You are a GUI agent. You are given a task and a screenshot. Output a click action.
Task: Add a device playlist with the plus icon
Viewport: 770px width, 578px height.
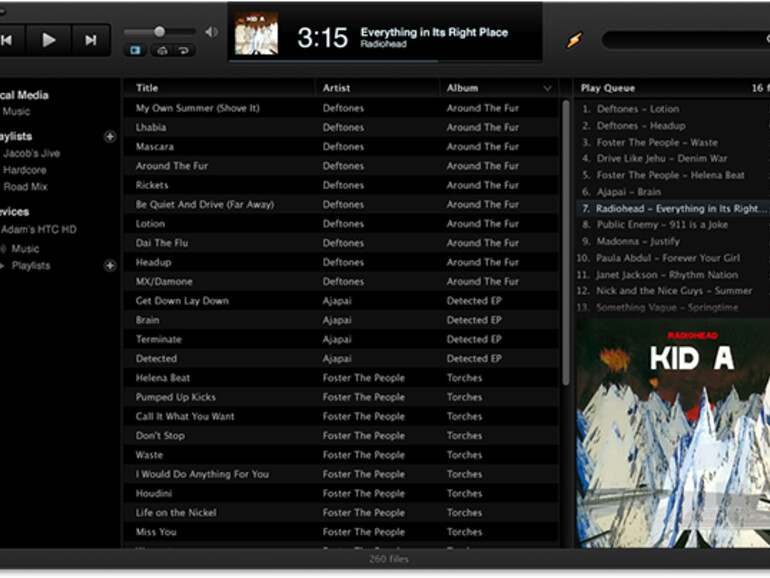[110, 266]
